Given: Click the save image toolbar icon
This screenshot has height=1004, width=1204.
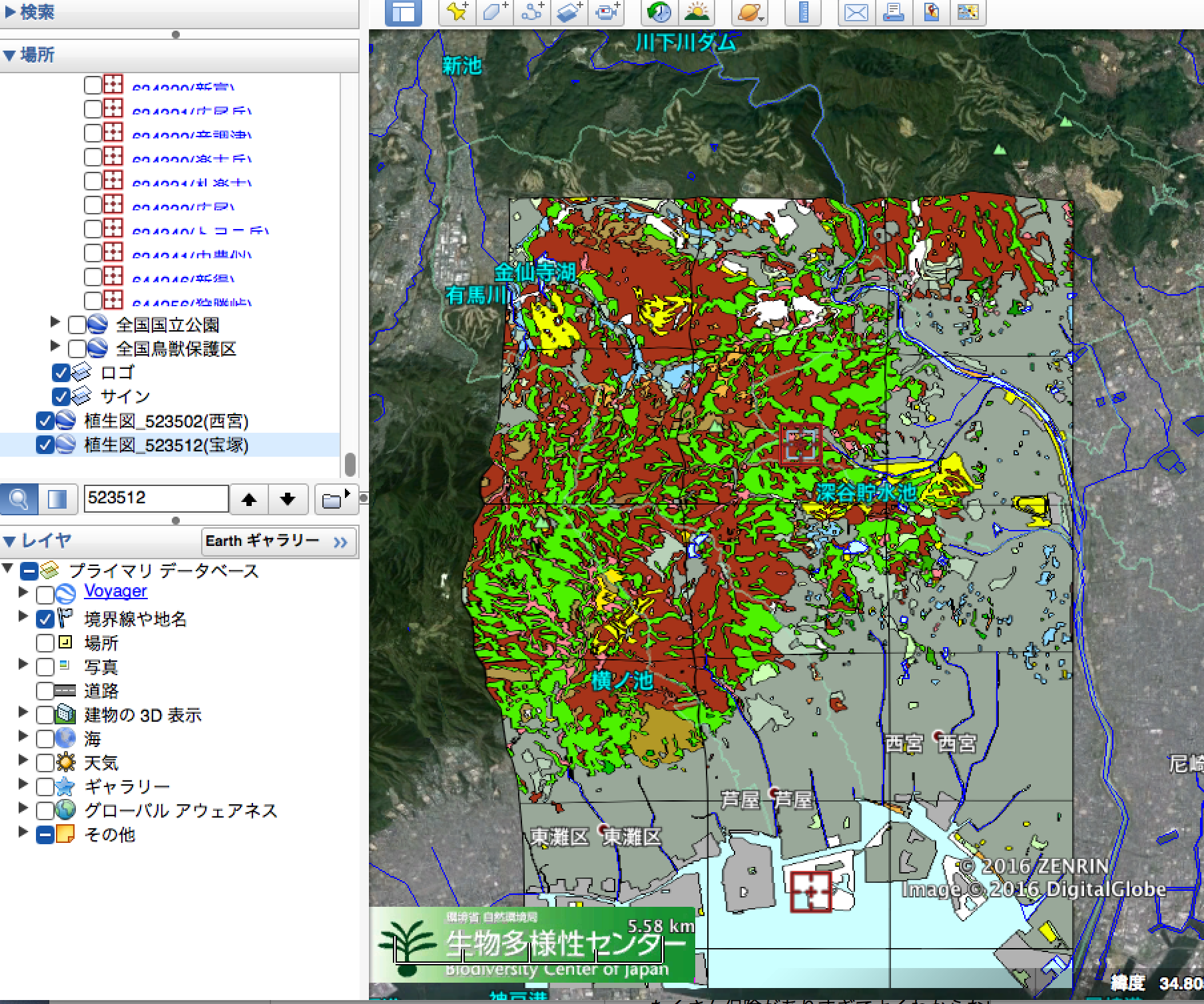Looking at the screenshot, I should [x=931, y=12].
